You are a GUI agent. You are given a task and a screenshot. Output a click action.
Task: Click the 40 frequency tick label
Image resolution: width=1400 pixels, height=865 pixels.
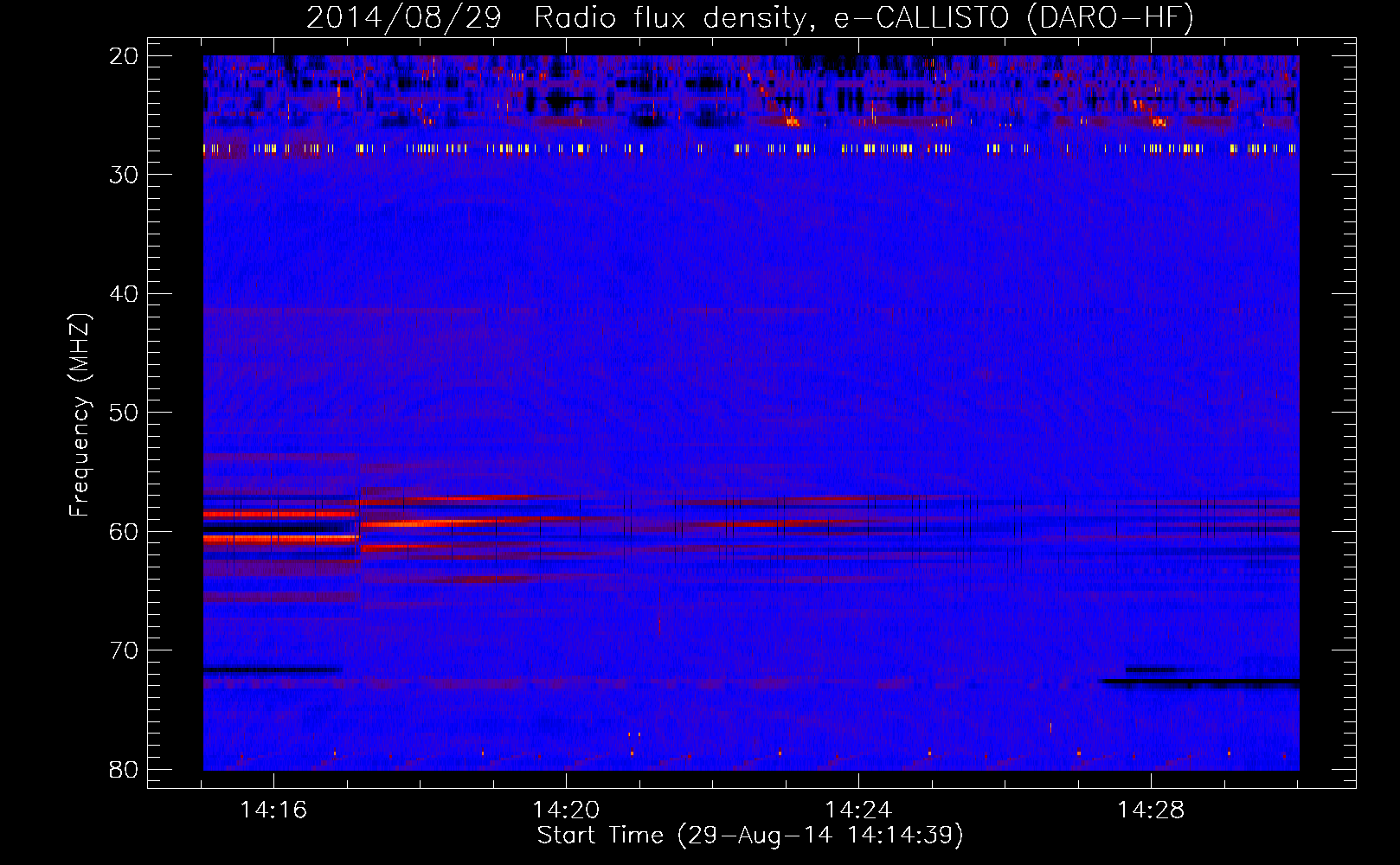(x=124, y=294)
